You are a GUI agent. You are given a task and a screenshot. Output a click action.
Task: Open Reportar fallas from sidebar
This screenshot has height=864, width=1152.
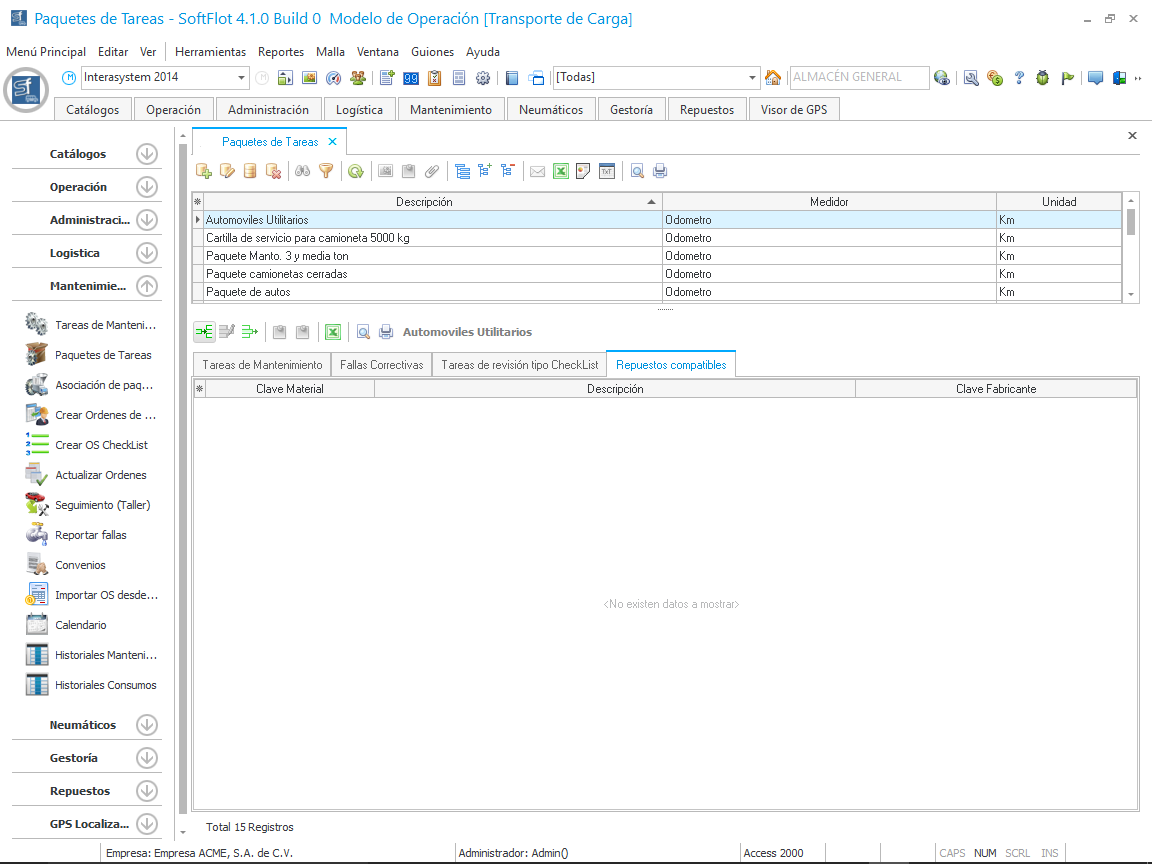pyautogui.click(x=91, y=535)
